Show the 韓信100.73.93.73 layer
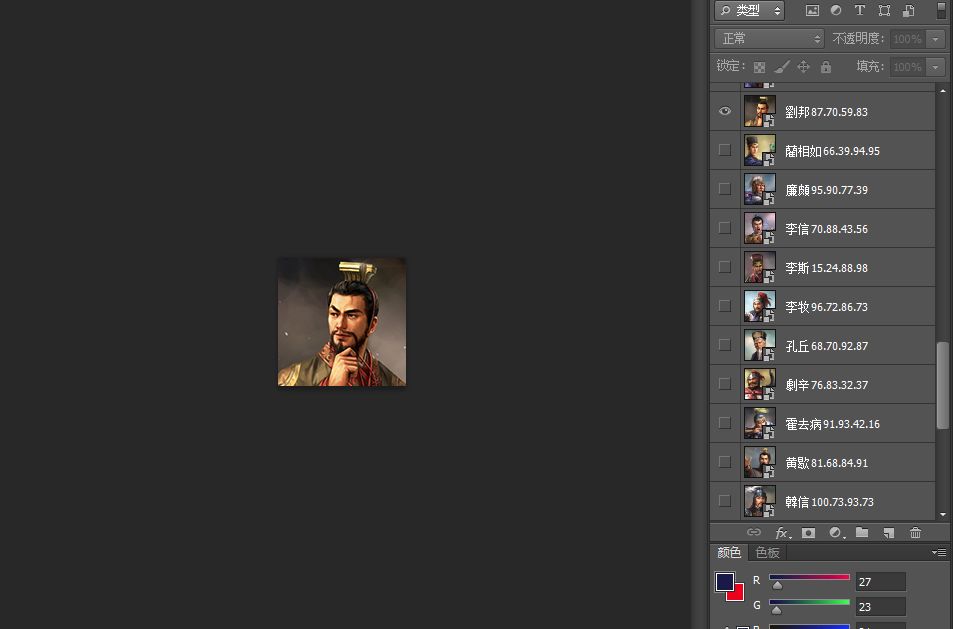 [x=724, y=501]
